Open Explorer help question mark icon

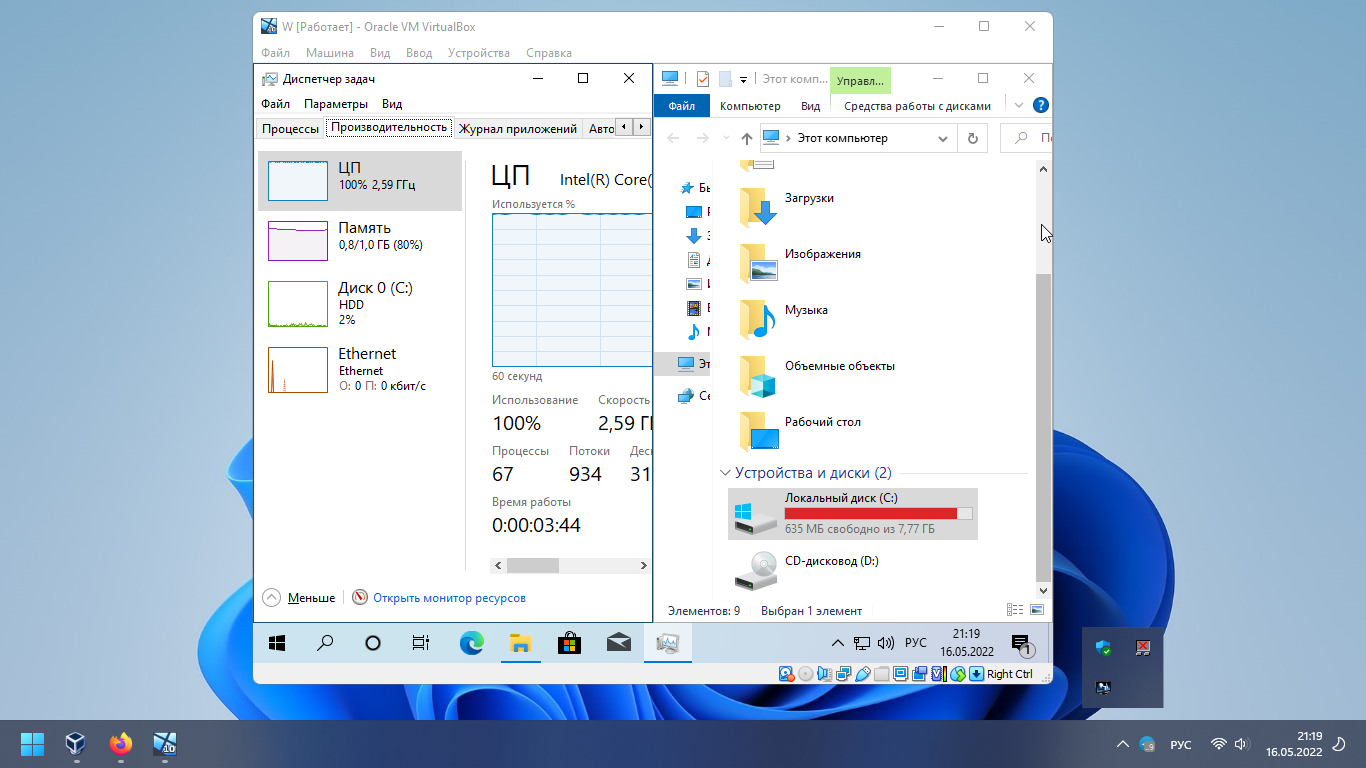tap(1040, 105)
